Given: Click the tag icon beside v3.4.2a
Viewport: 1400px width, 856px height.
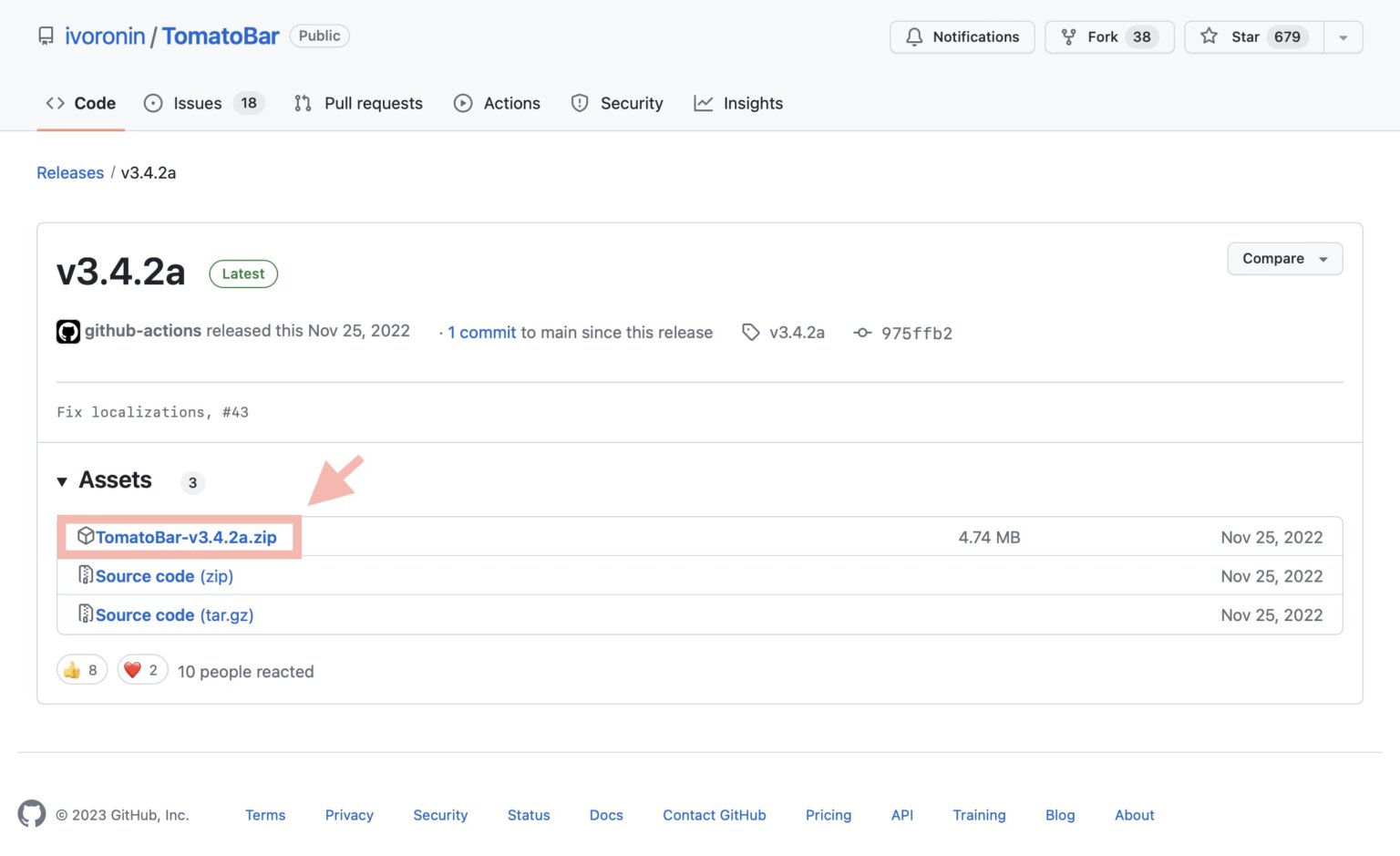Looking at the screenshot, I should tap(752, 333).
